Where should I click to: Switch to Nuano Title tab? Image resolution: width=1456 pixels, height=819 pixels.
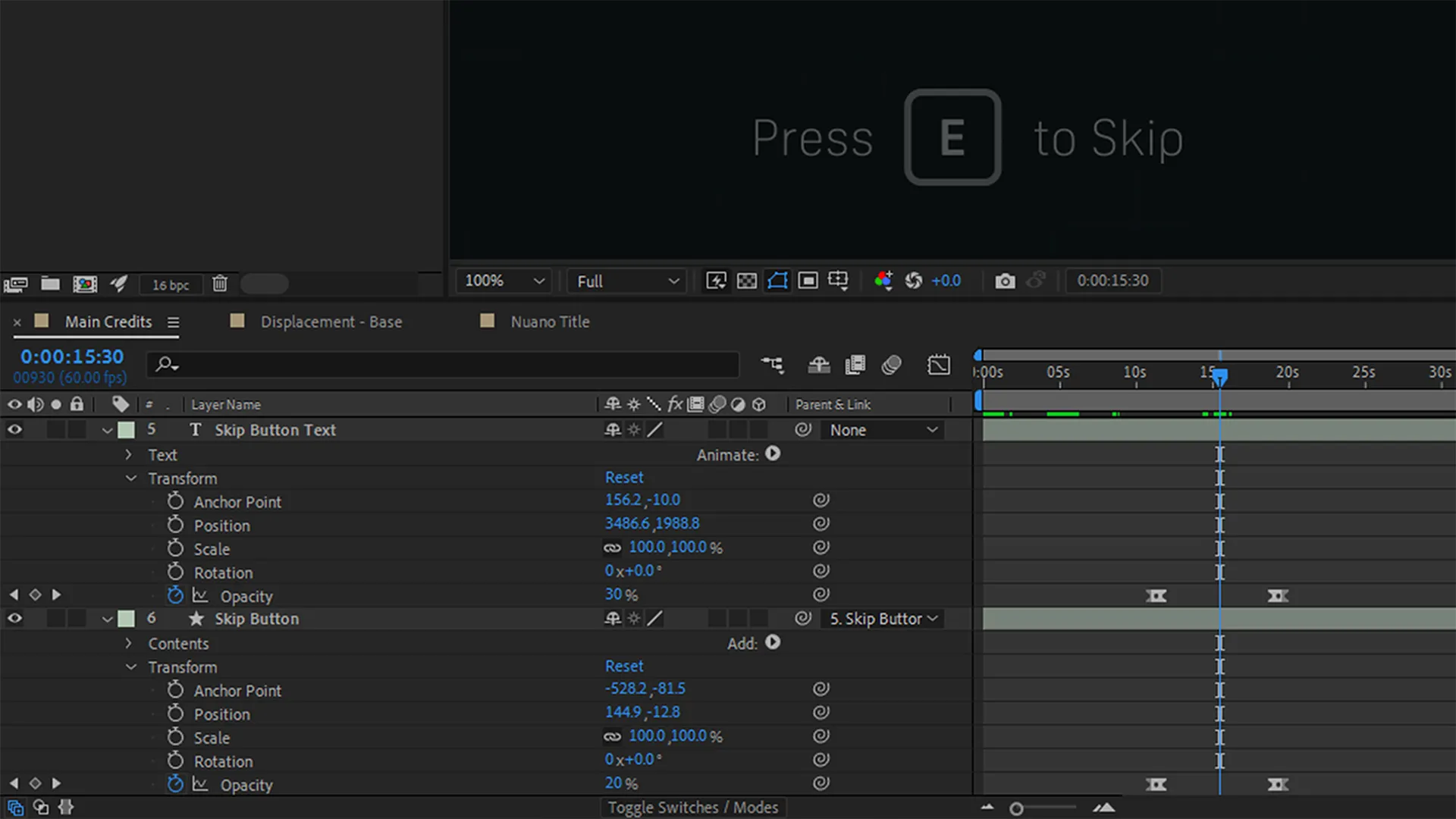pyautogui.click(x=550, y=322)
